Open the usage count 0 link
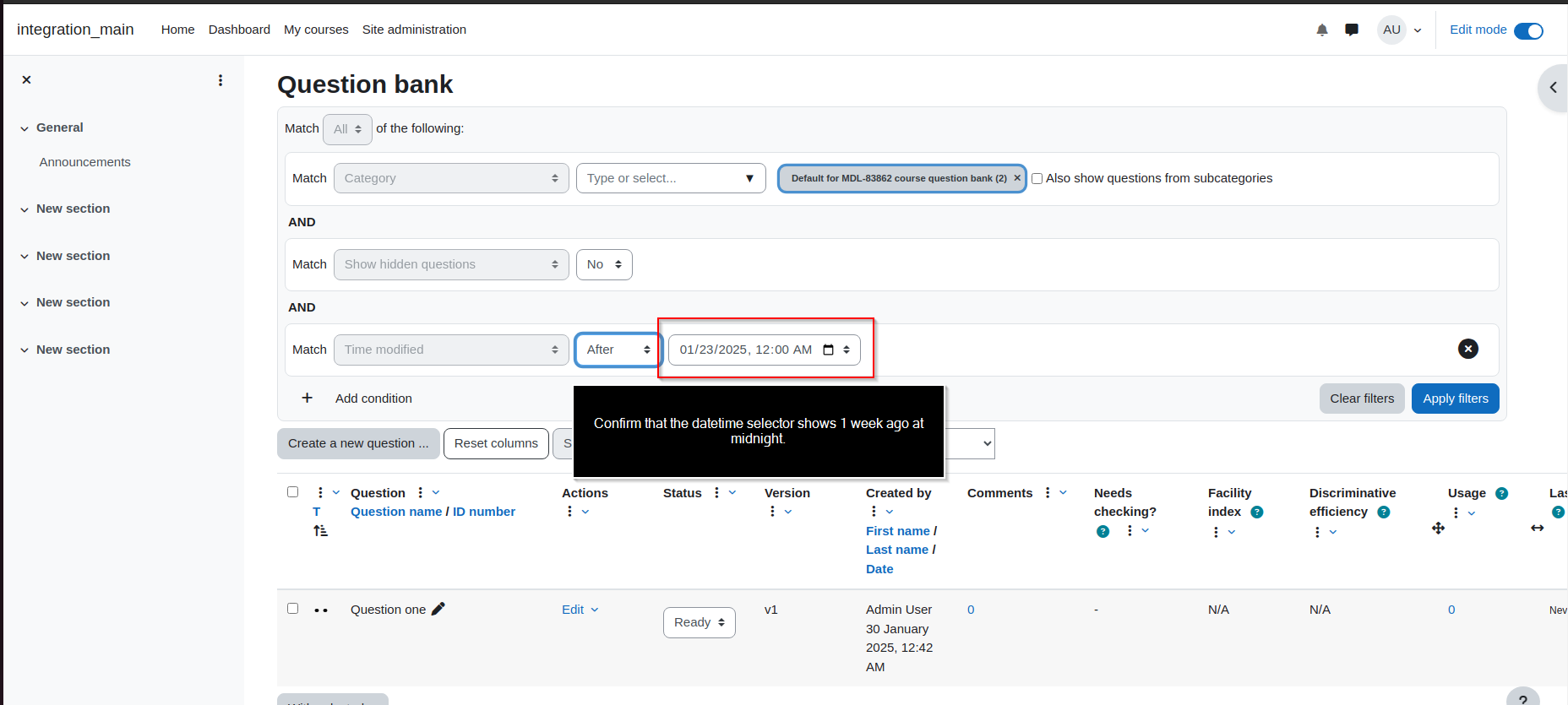The height and width of the screenshot is (705, 1568). pos(1451,610)
